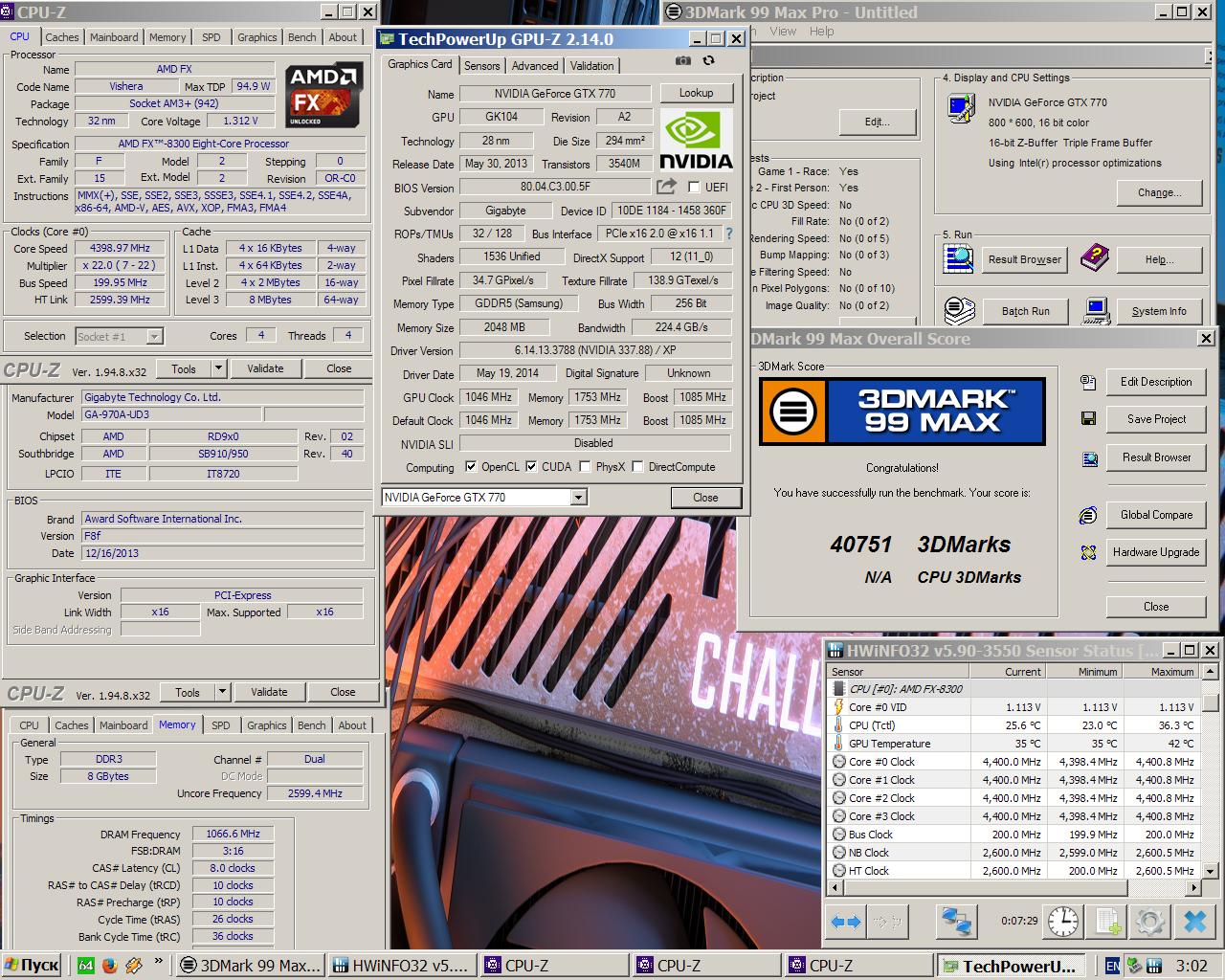This screenshot has height=980, width=1225.
Task: Click the HWiNFO blue X close-sensors icon
Action: [x=1194, y=922]
